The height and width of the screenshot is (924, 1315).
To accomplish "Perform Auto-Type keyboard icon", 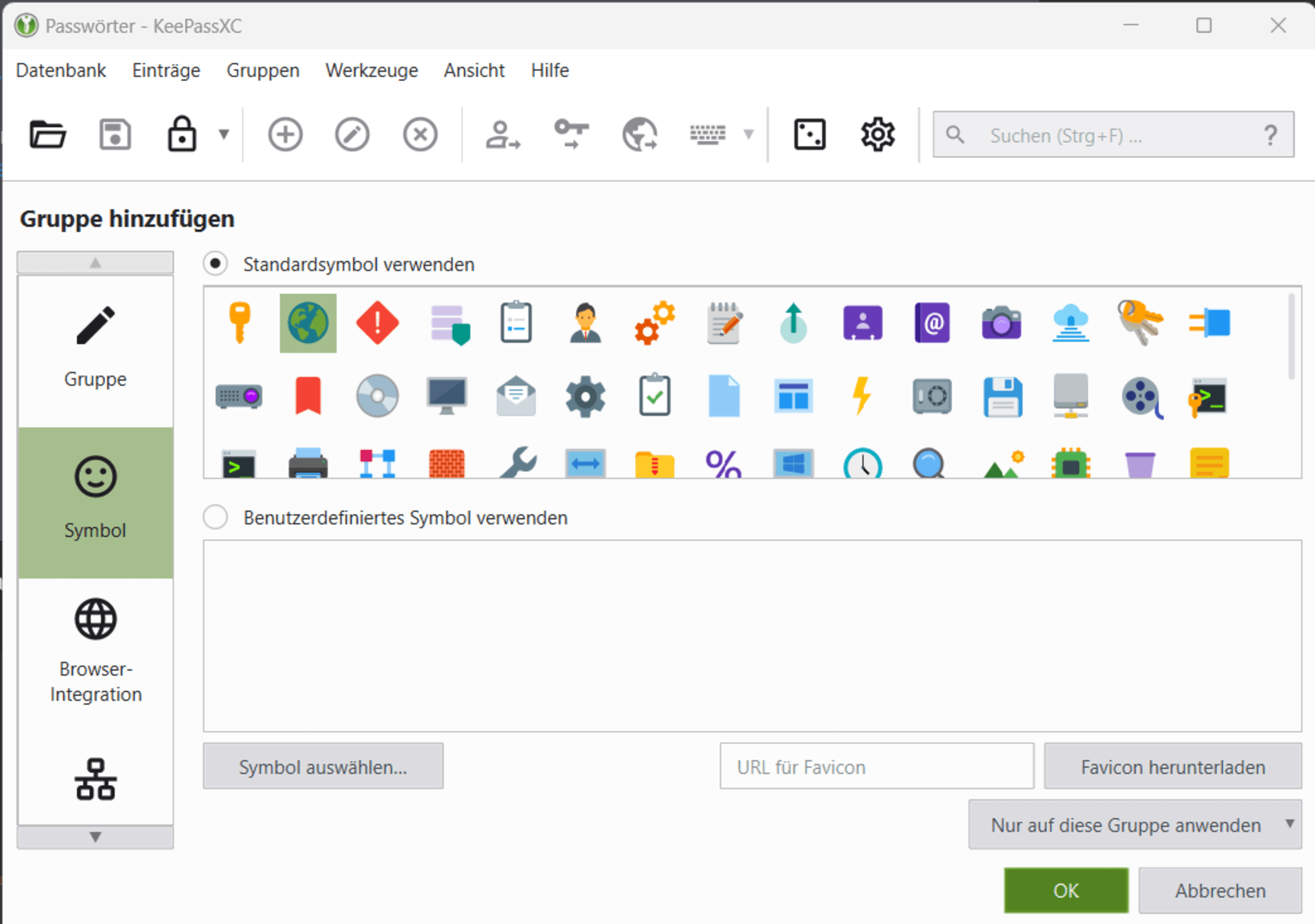I will [x=707, y=135].
